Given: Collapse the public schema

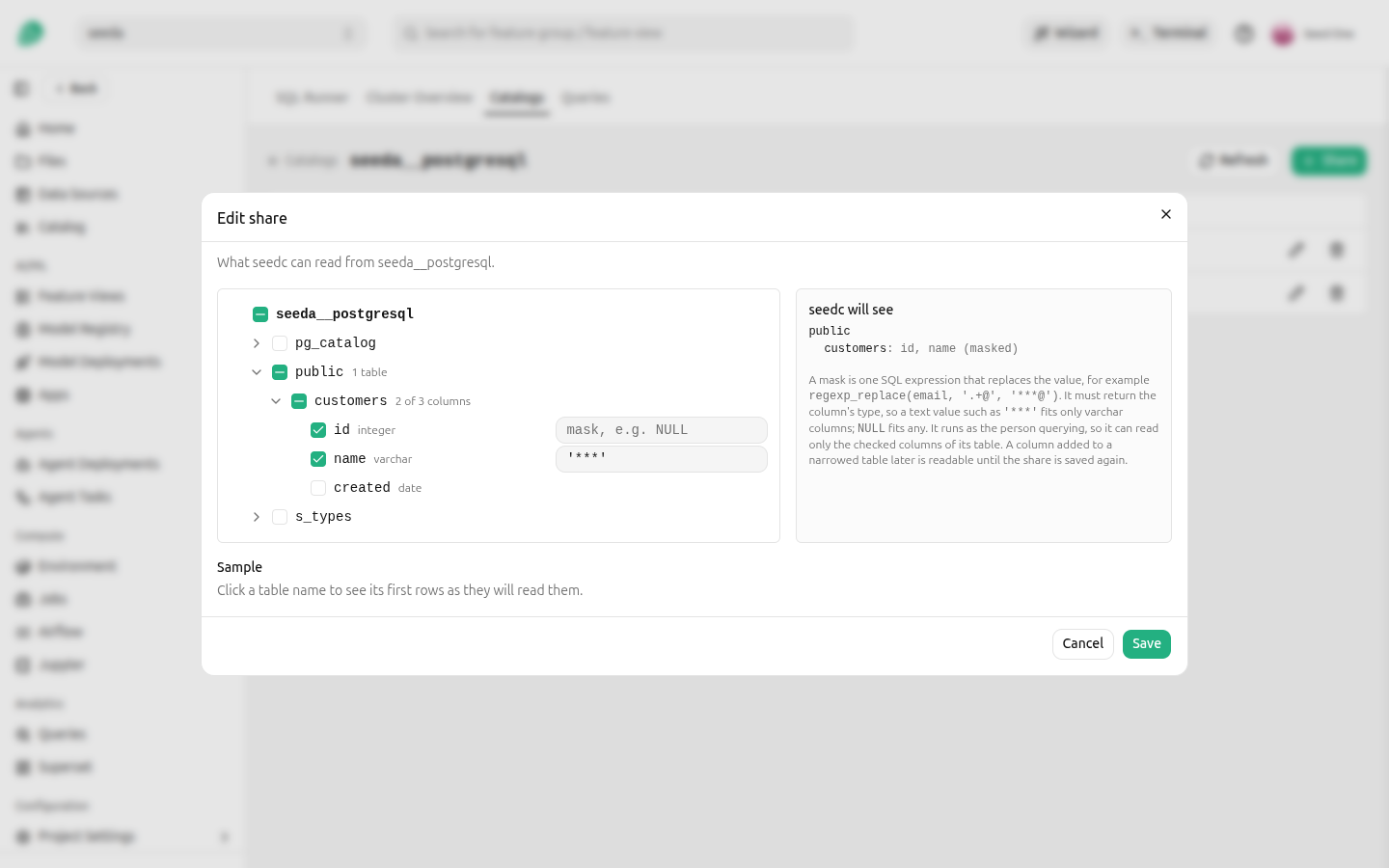Looking at the screenshot, I should coord(257,372).
